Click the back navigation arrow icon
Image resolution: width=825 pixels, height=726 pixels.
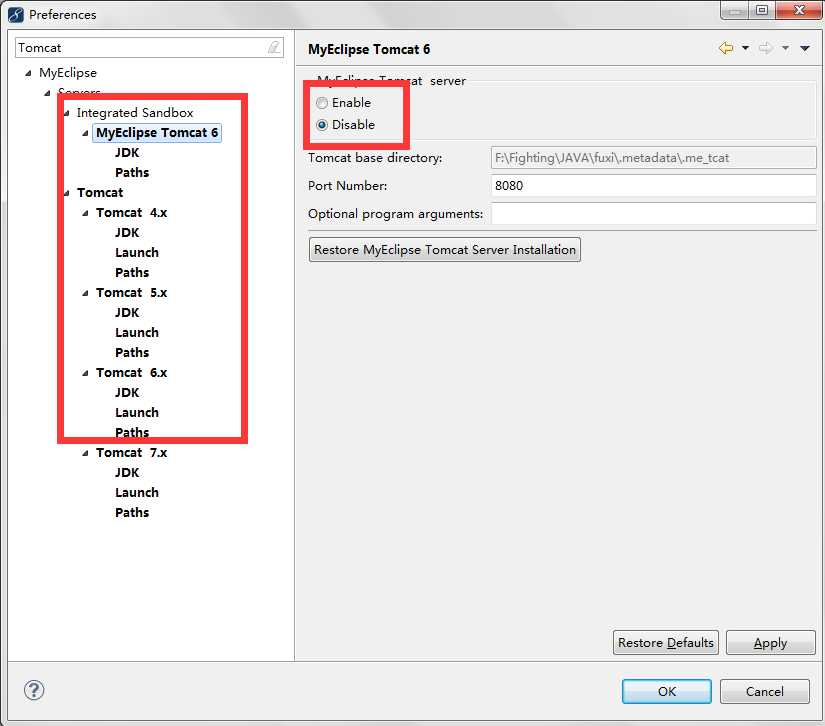coord(726,48)
